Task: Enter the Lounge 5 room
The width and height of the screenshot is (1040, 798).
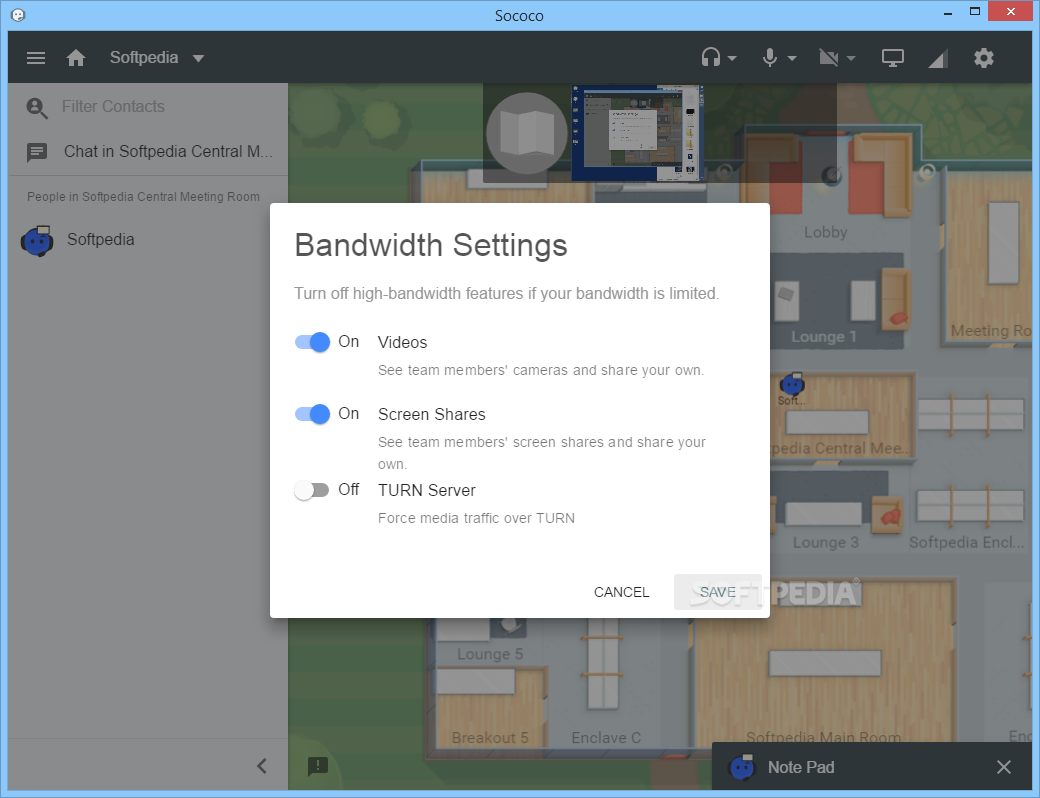Action: (490, 654)
